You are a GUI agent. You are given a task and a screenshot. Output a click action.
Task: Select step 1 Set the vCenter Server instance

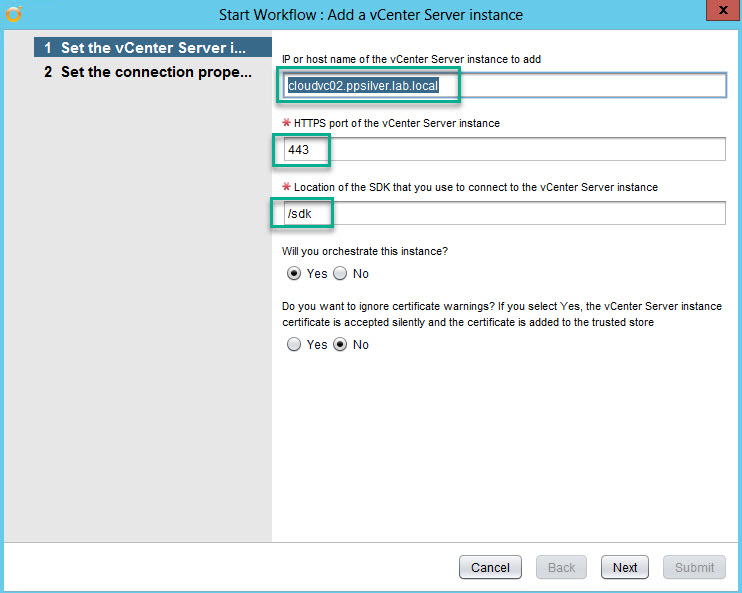(153, 47)
